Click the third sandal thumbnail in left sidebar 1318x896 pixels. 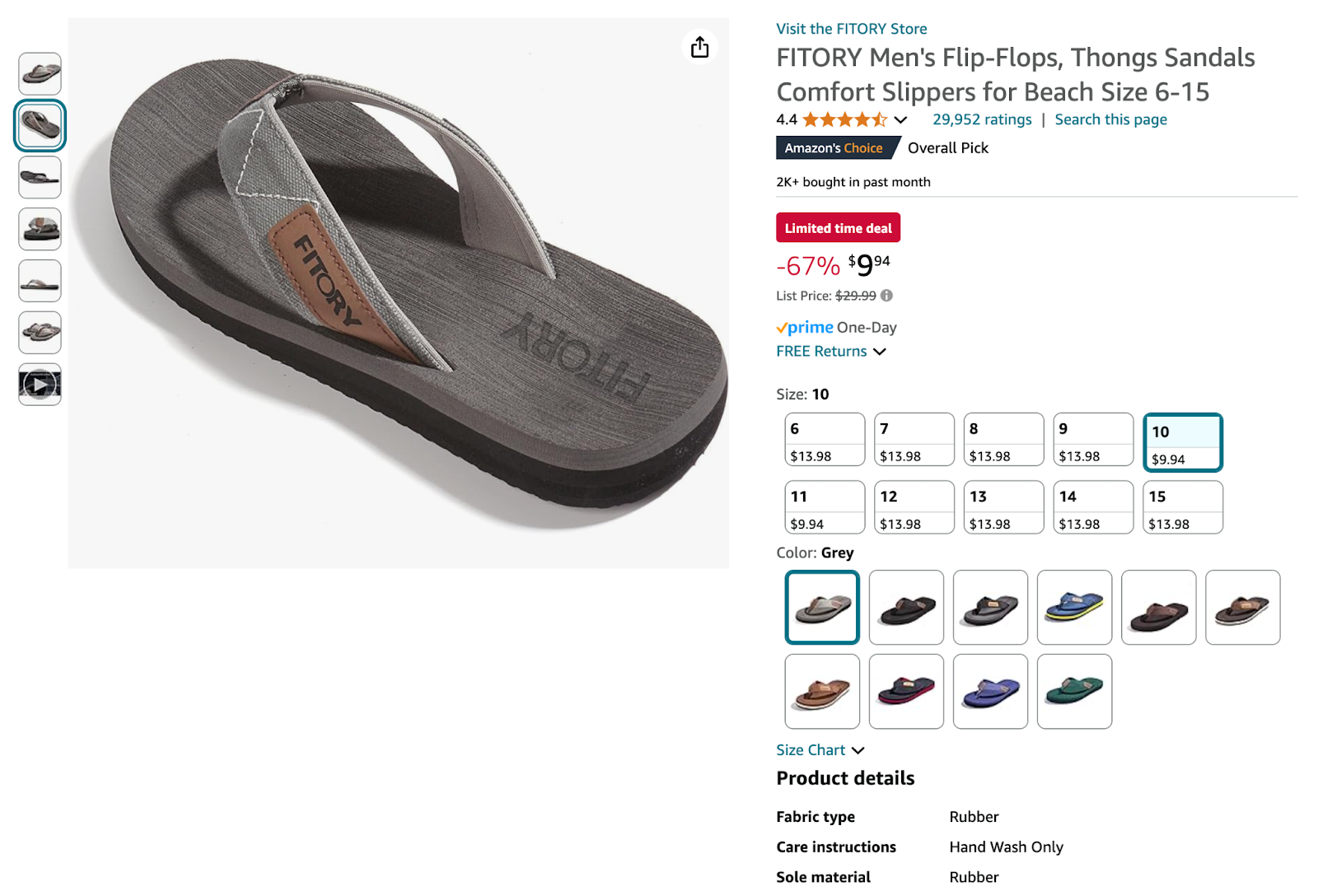coord(40,177)
